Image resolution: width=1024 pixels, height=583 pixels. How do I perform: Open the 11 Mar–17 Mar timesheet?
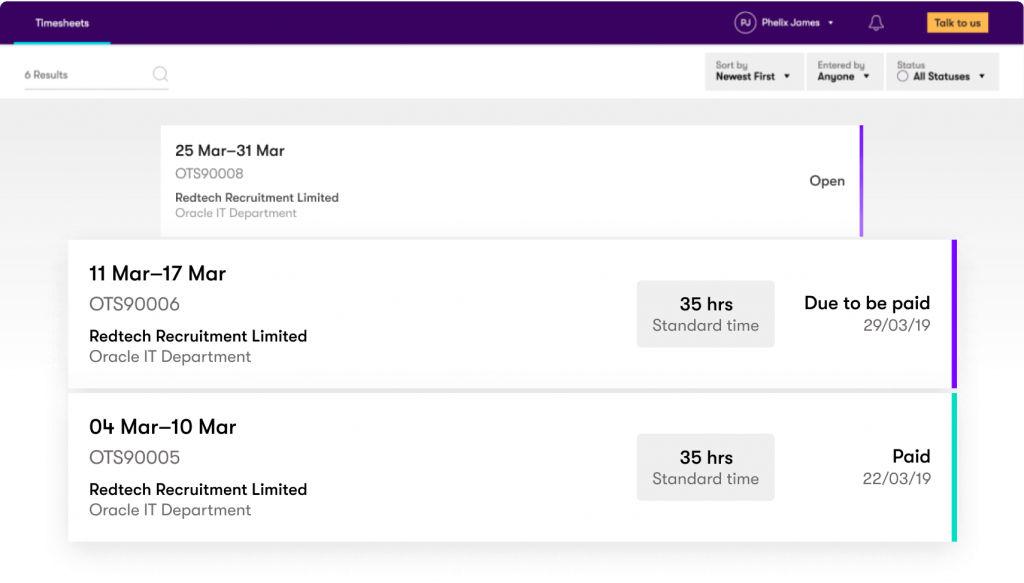(157, 274)
